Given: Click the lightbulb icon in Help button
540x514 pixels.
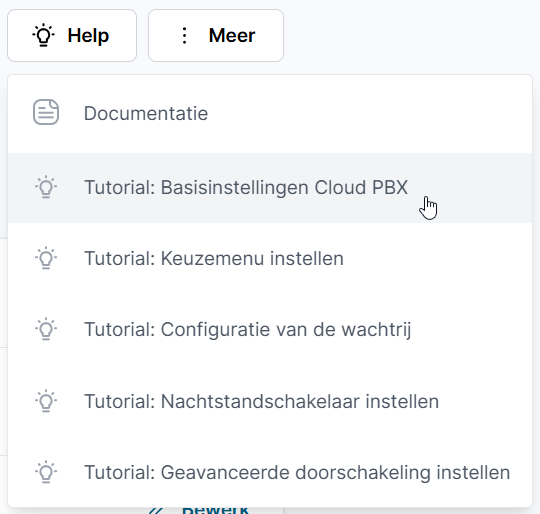Looking at the screenshot, I should [x=43, y=35].
